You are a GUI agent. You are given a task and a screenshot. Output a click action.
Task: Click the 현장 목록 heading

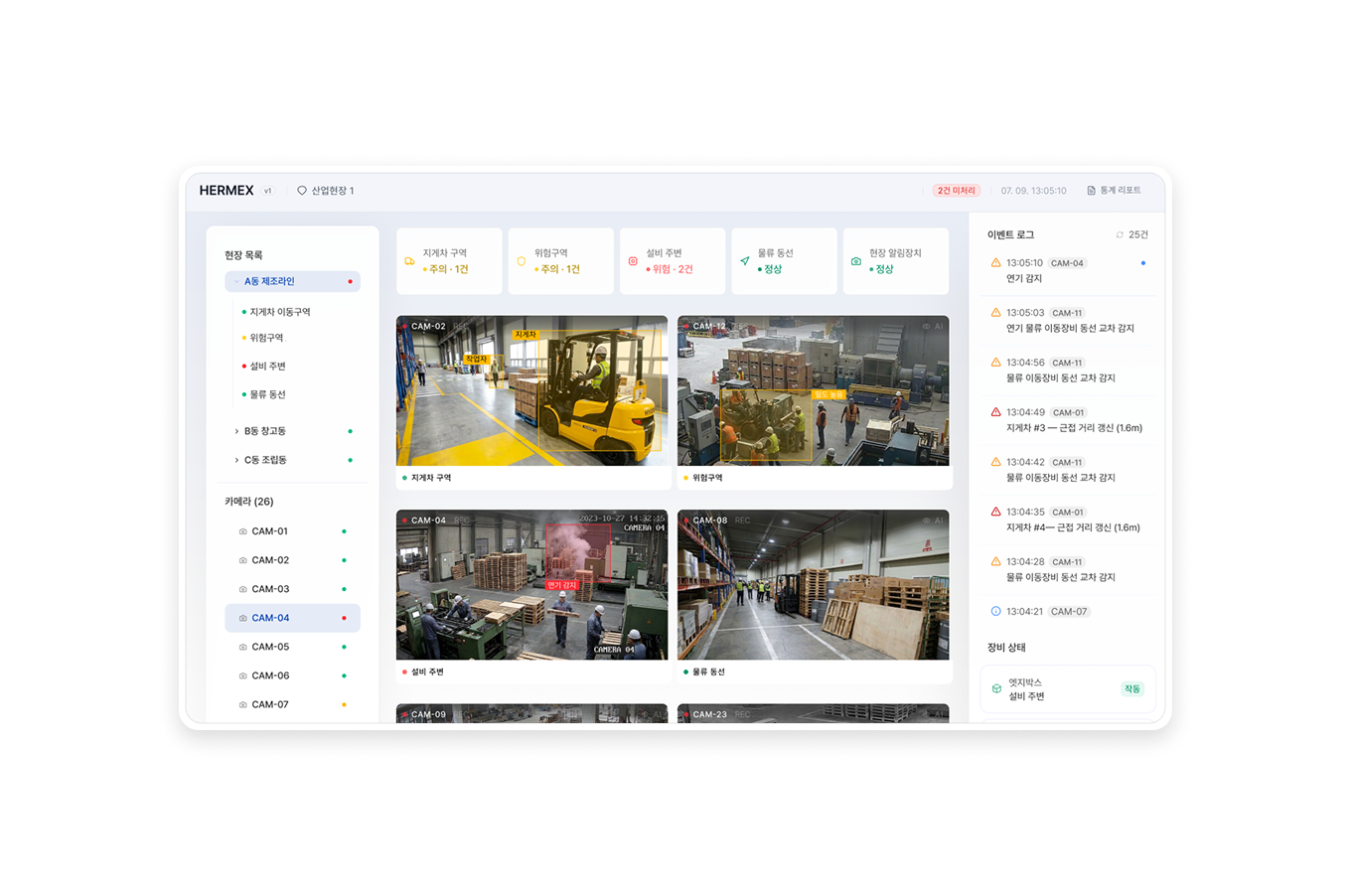pyautogui.click(x=243, y=255)
